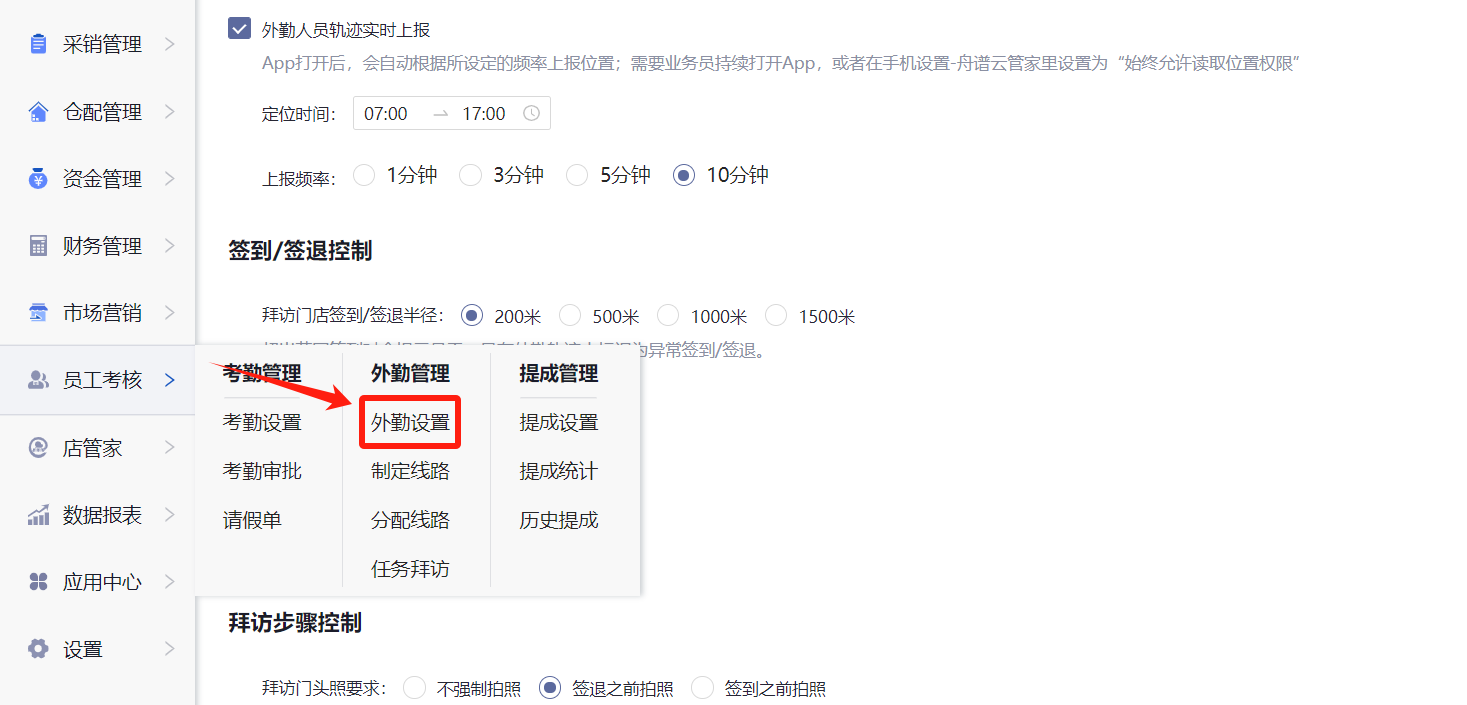1467x705 pixels.
Task: Expand 采销管理 using its chevron
Action: (x=170, y=44)
